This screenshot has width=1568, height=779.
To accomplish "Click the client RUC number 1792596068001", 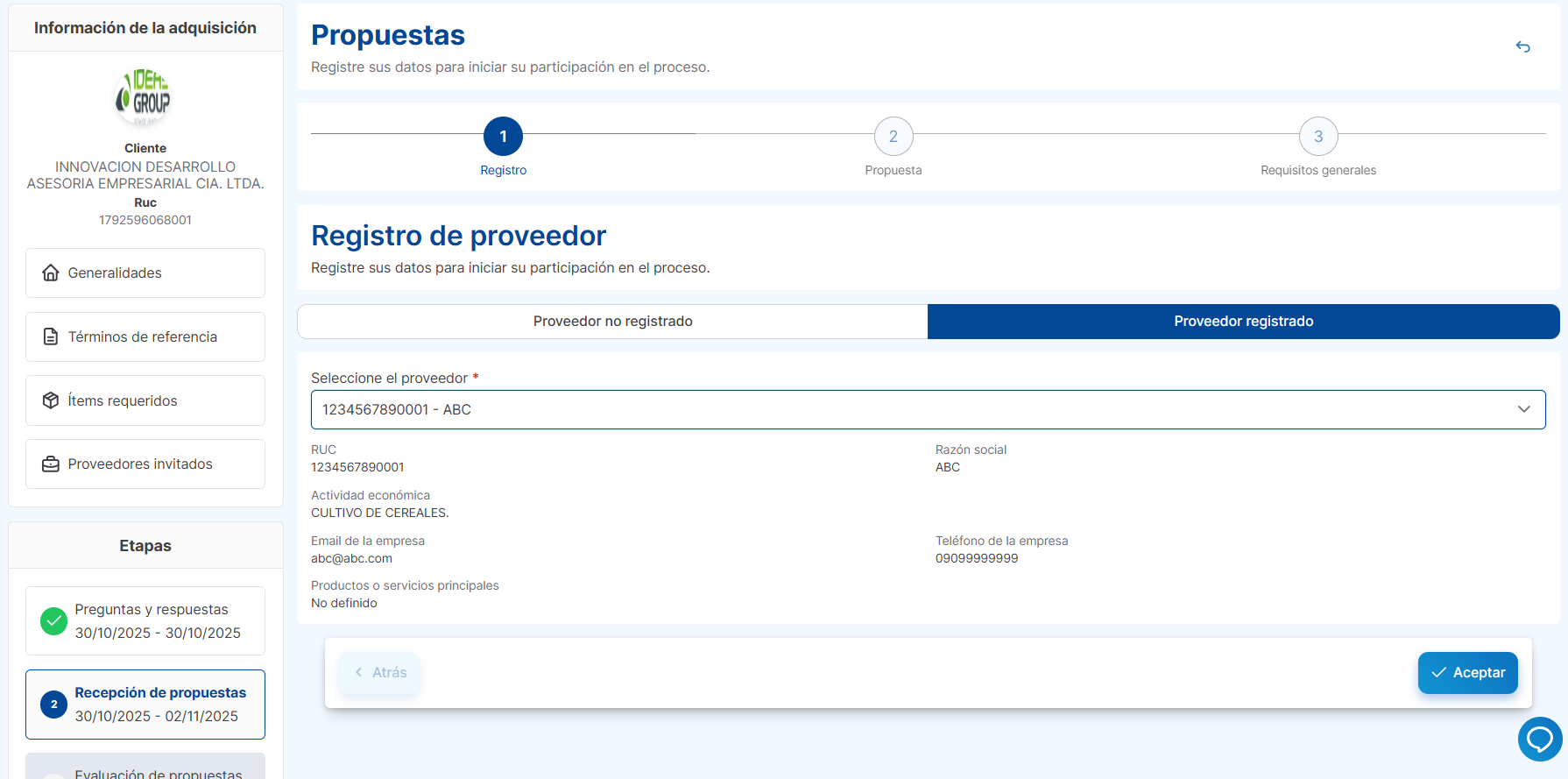I will pos(145,220).
